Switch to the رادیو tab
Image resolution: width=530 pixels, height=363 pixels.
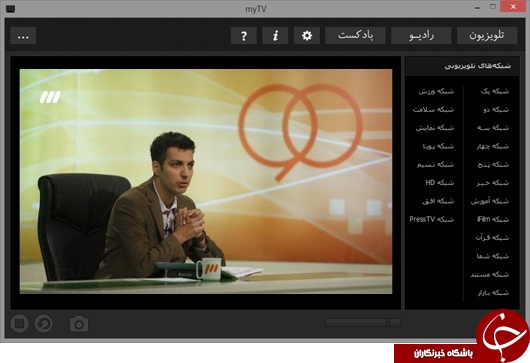421,35
